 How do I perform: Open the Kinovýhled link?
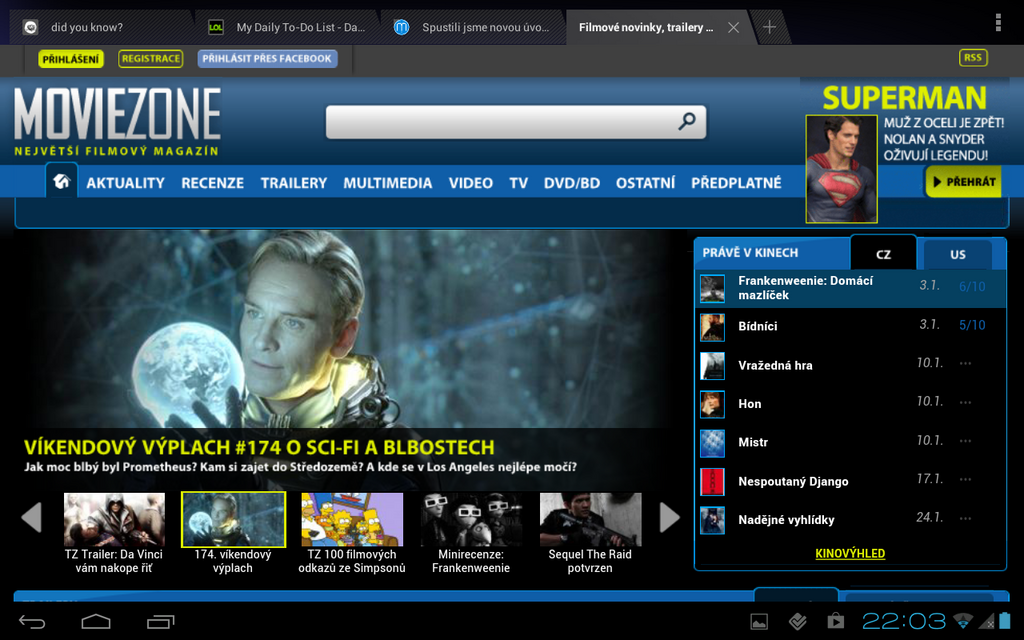pyautogui.click(x=850, y=553)
